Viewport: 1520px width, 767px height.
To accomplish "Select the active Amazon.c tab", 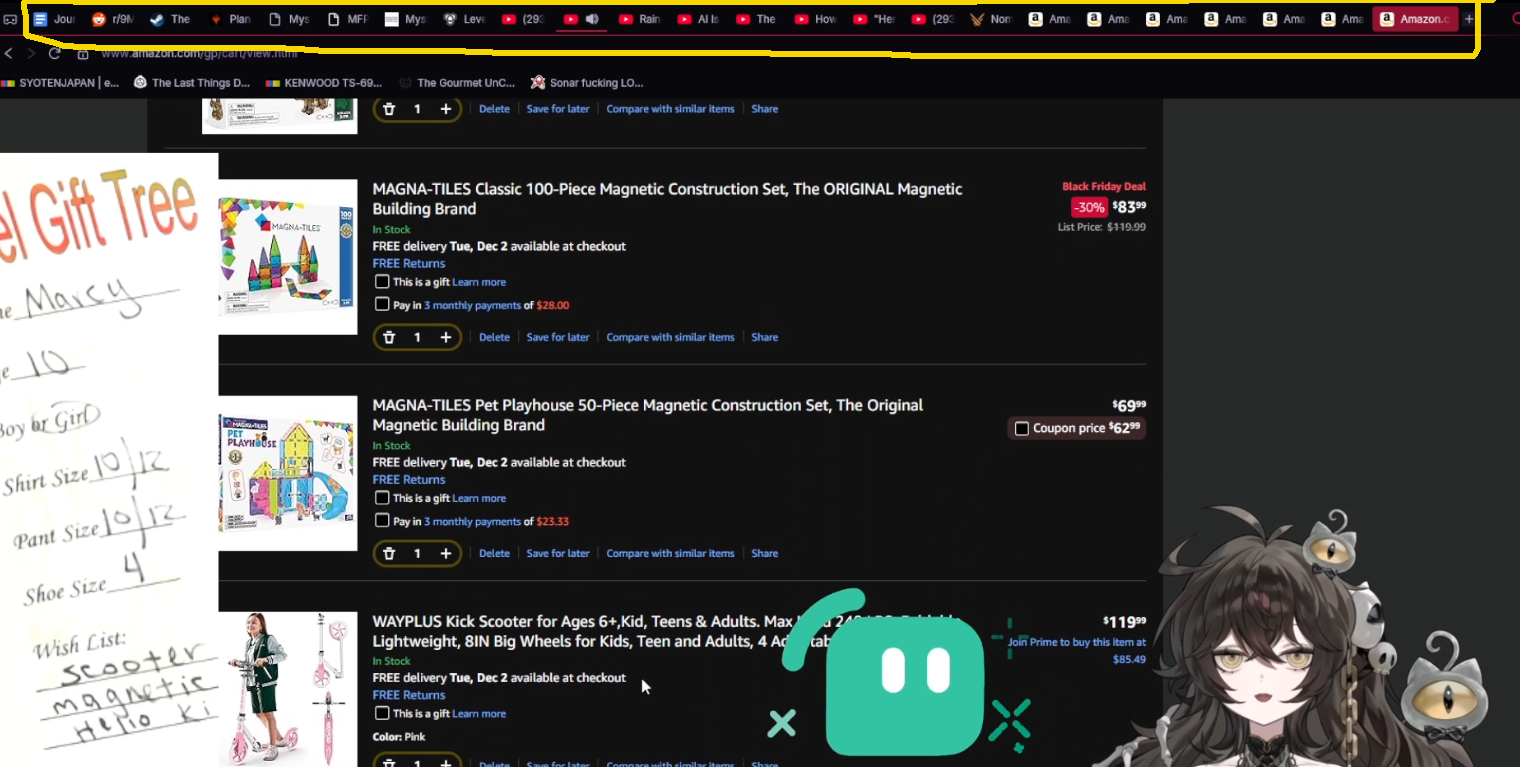I will 1415,19.
